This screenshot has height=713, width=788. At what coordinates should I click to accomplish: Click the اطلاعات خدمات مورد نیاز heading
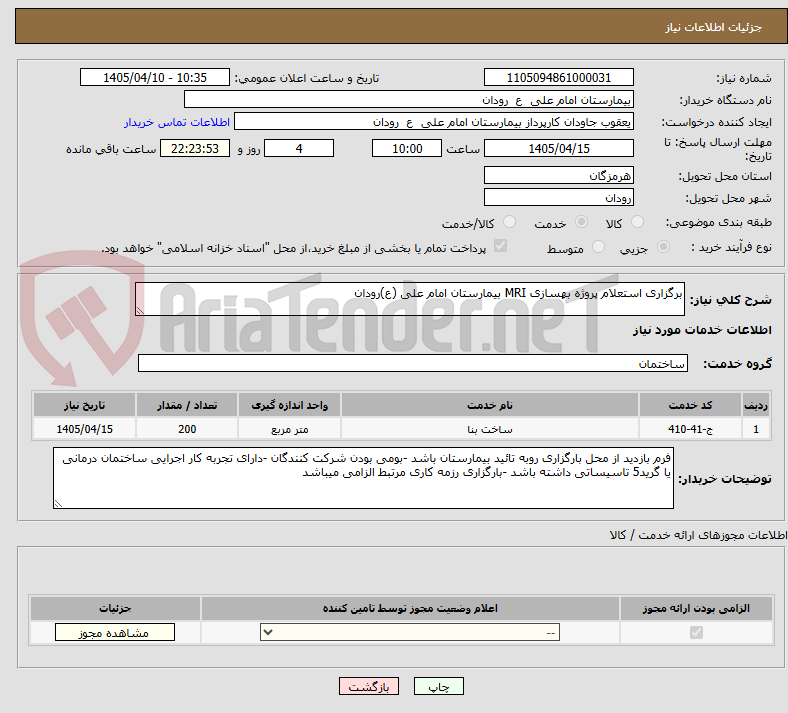[702, 330]
